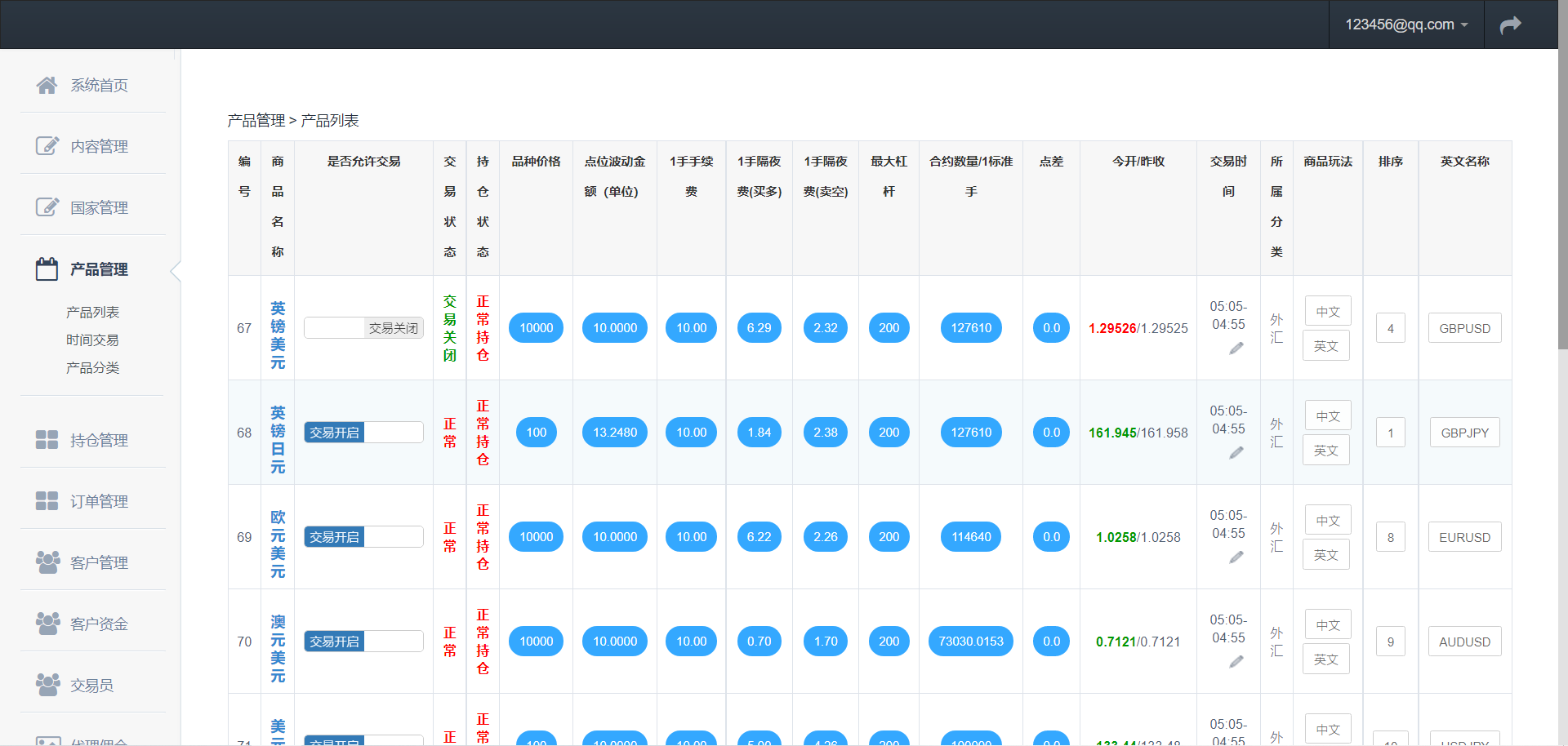Image resolution: width=1568 pixels, height=746 pixels.
Task: Click the calendar icon beside 产品管理
Action: pos(47,269)
